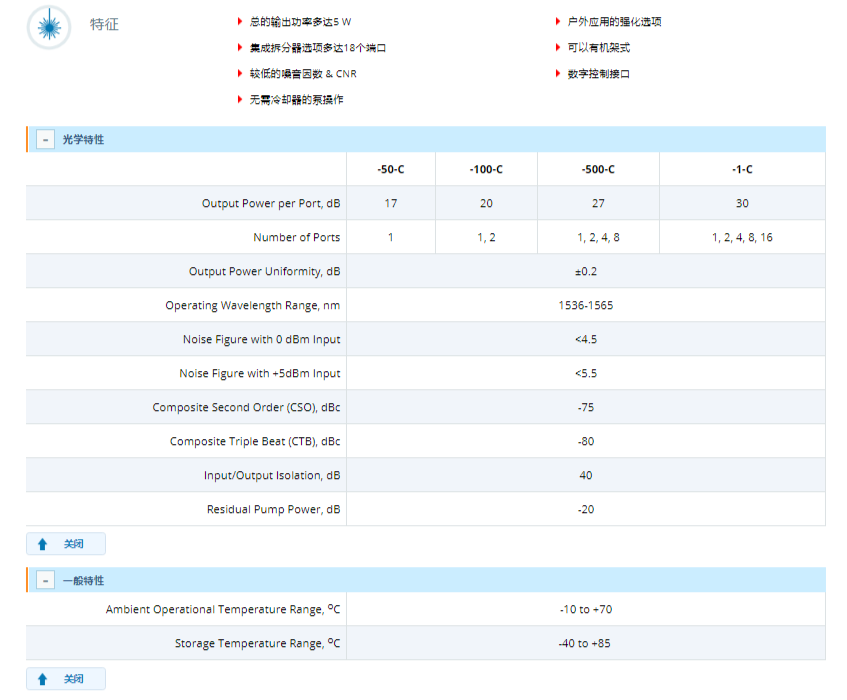
Task: Click Composite Triple Beat (CTB), dBc label
Action: point(255,441)
